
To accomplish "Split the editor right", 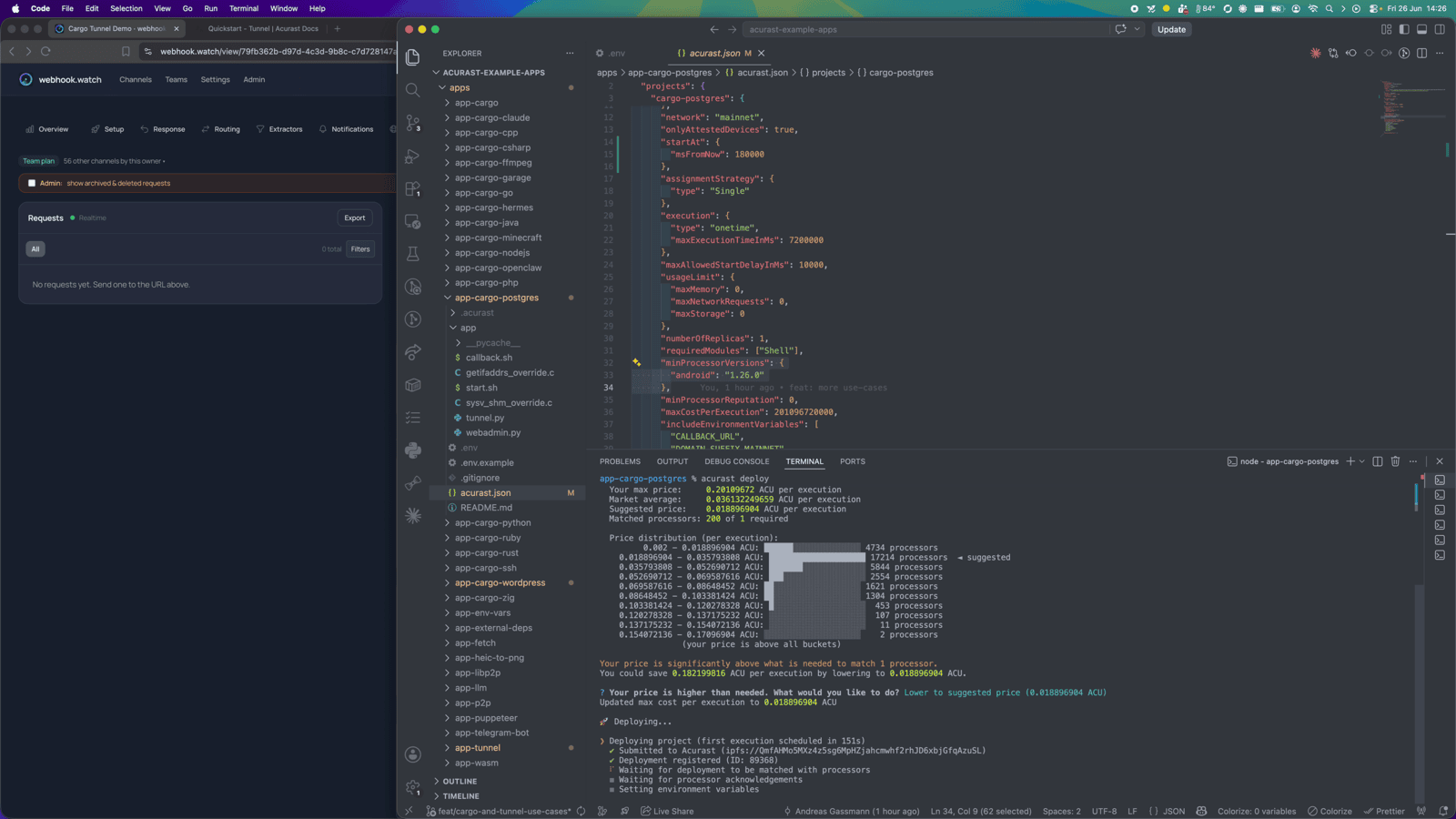I will (1421, 53).
